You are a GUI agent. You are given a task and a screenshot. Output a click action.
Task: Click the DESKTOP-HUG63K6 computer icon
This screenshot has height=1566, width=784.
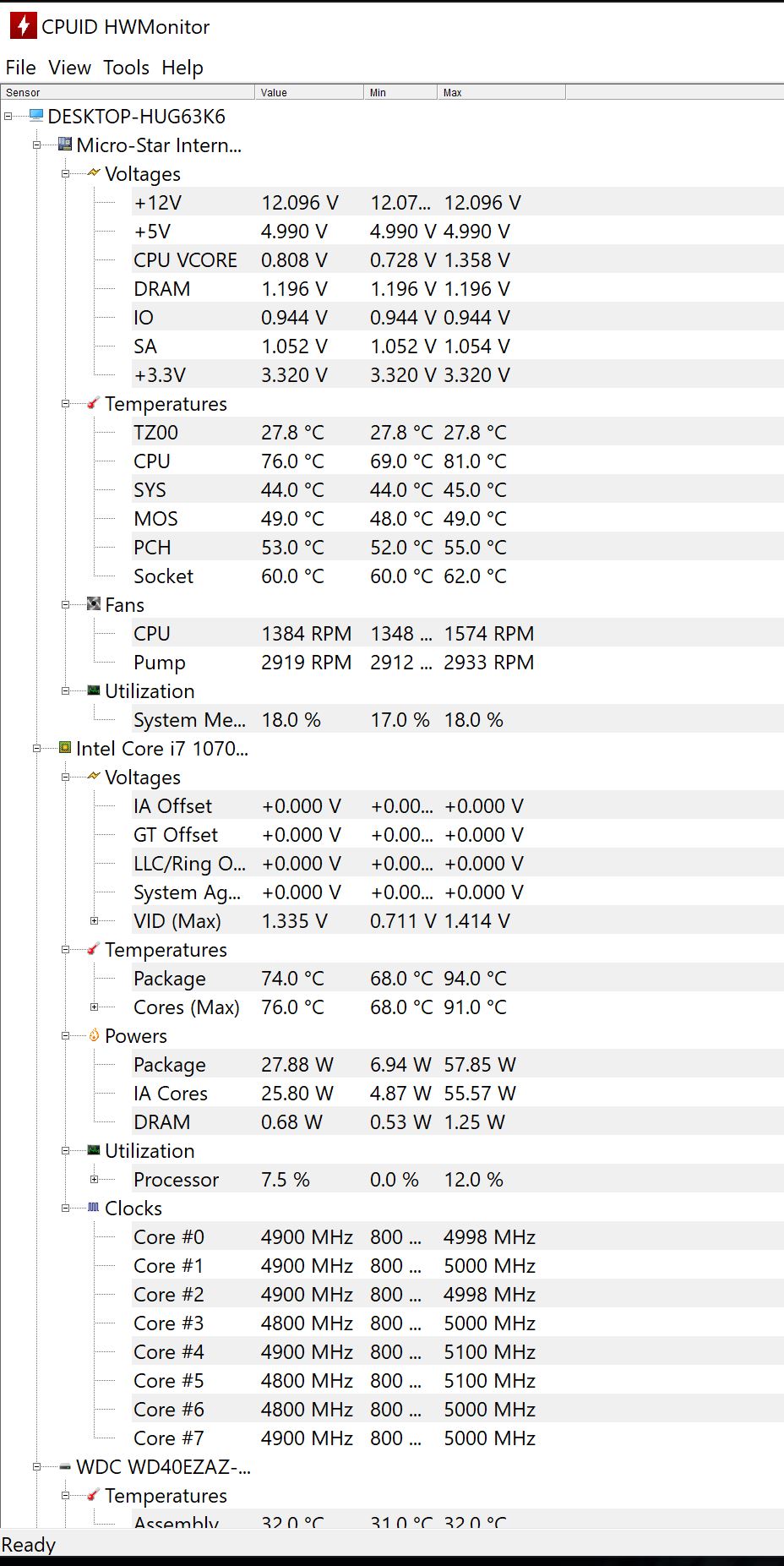point(36,116)
